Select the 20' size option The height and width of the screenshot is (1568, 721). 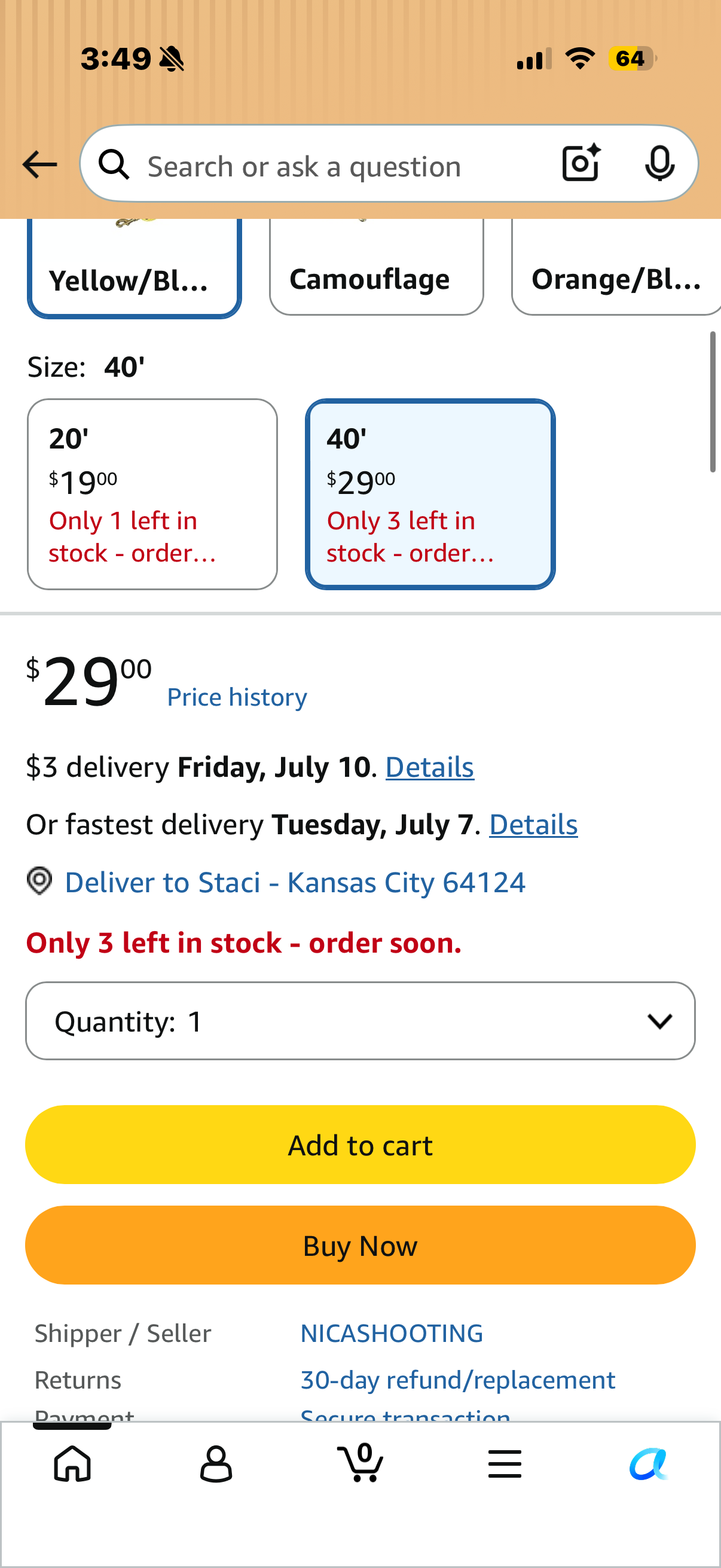pos(152,494)
